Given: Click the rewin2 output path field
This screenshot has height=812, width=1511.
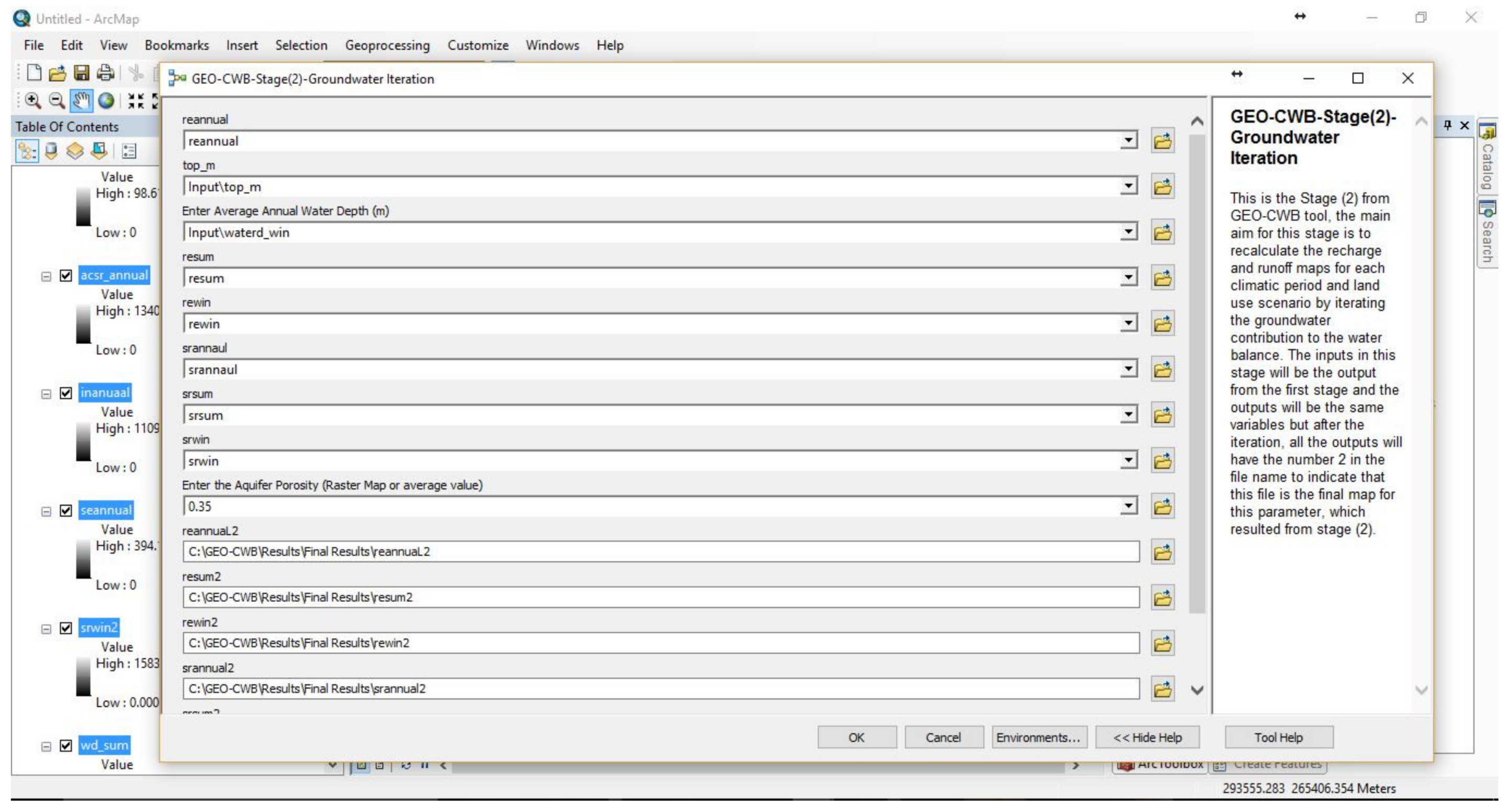Looking at the screenshot, I should [660, 643].
